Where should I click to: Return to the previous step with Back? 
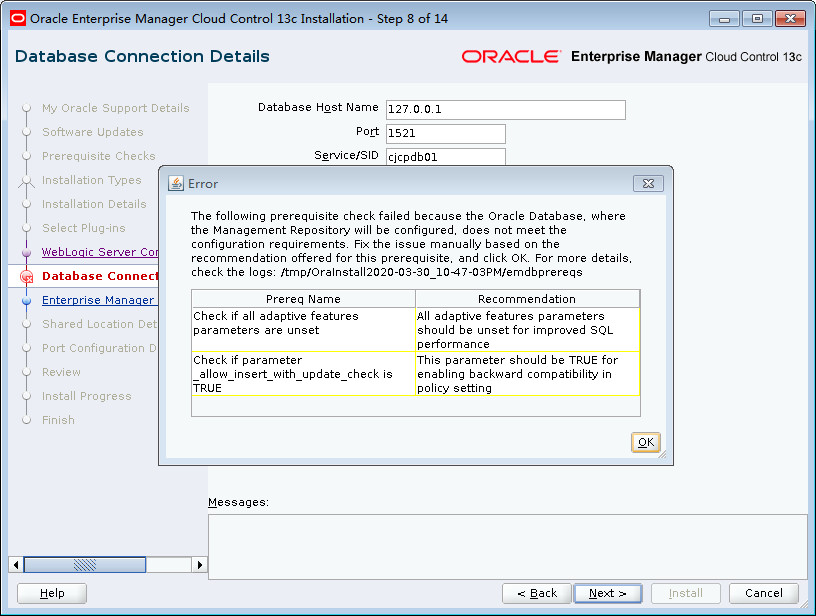(536, 593)
